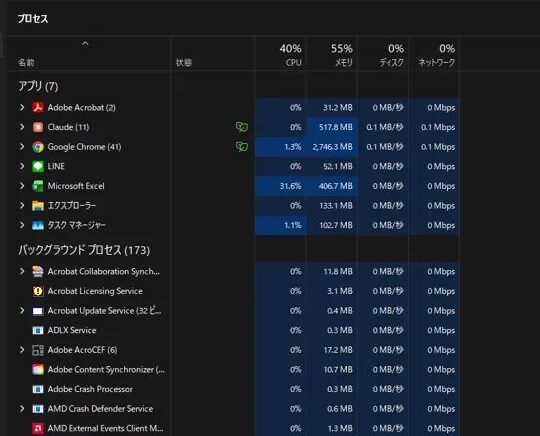Click Excel's 31.6% CPU value

[x=291, y=186]
